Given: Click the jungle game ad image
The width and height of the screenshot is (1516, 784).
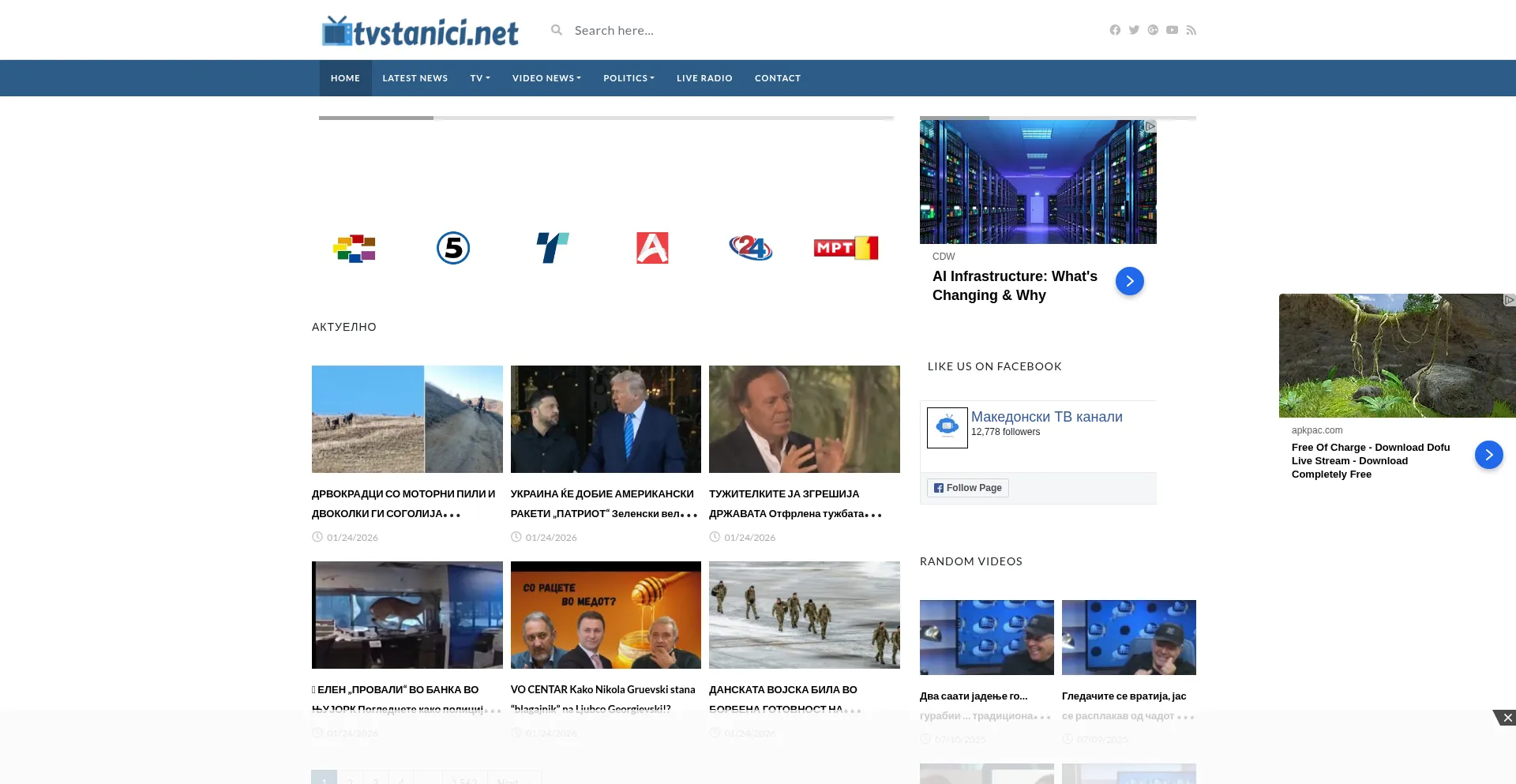Looking at the screenshot, I should coord(1398,356).
